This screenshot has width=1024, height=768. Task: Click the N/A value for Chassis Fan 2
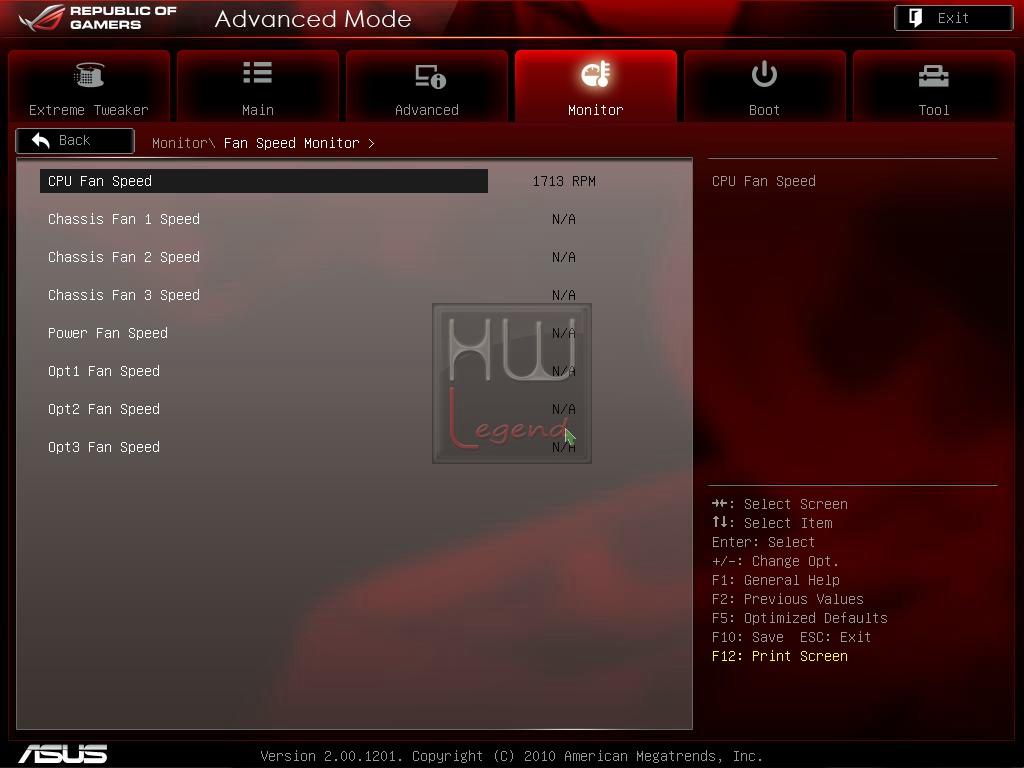click(x=564, y=257)
